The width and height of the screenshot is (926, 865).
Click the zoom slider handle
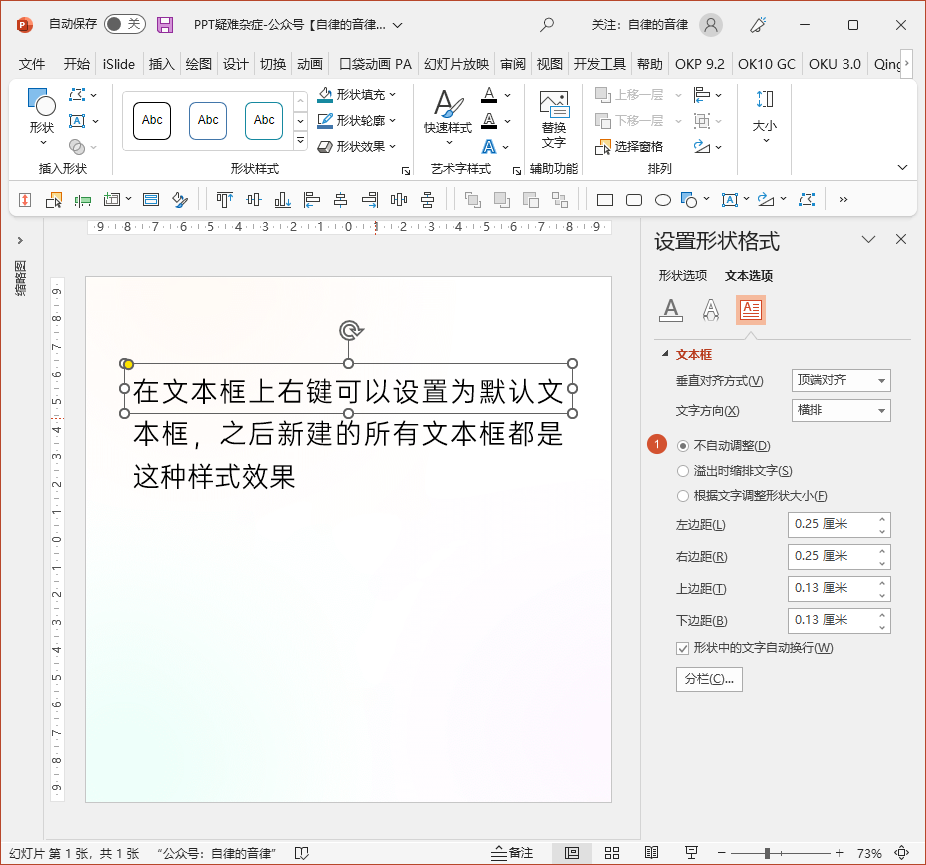click(x=767, y=853)
